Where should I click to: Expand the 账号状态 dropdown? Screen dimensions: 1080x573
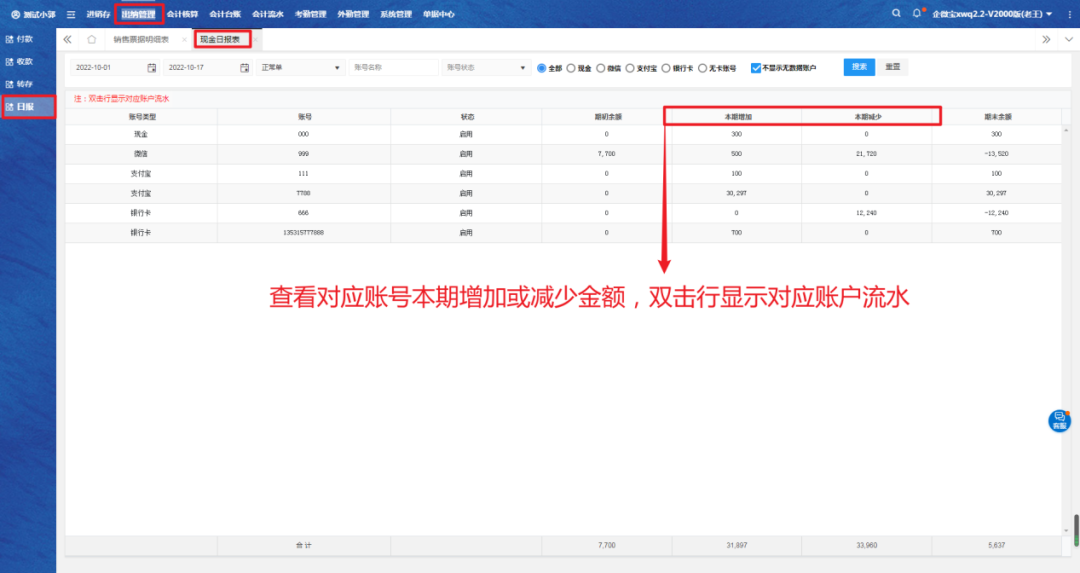[485, 68]
